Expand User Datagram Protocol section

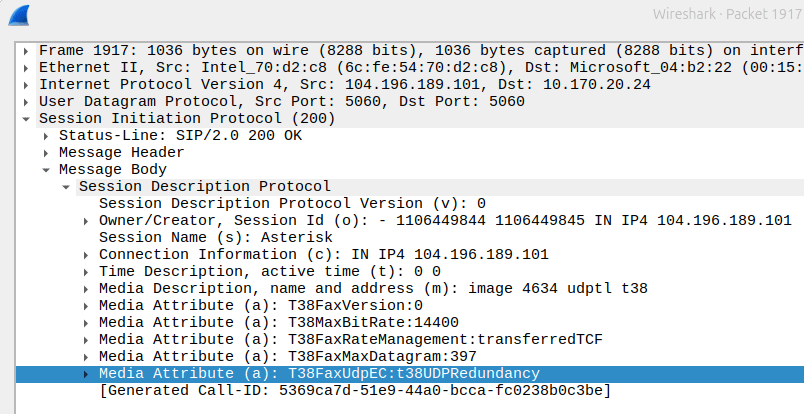(x=26, y=102)
